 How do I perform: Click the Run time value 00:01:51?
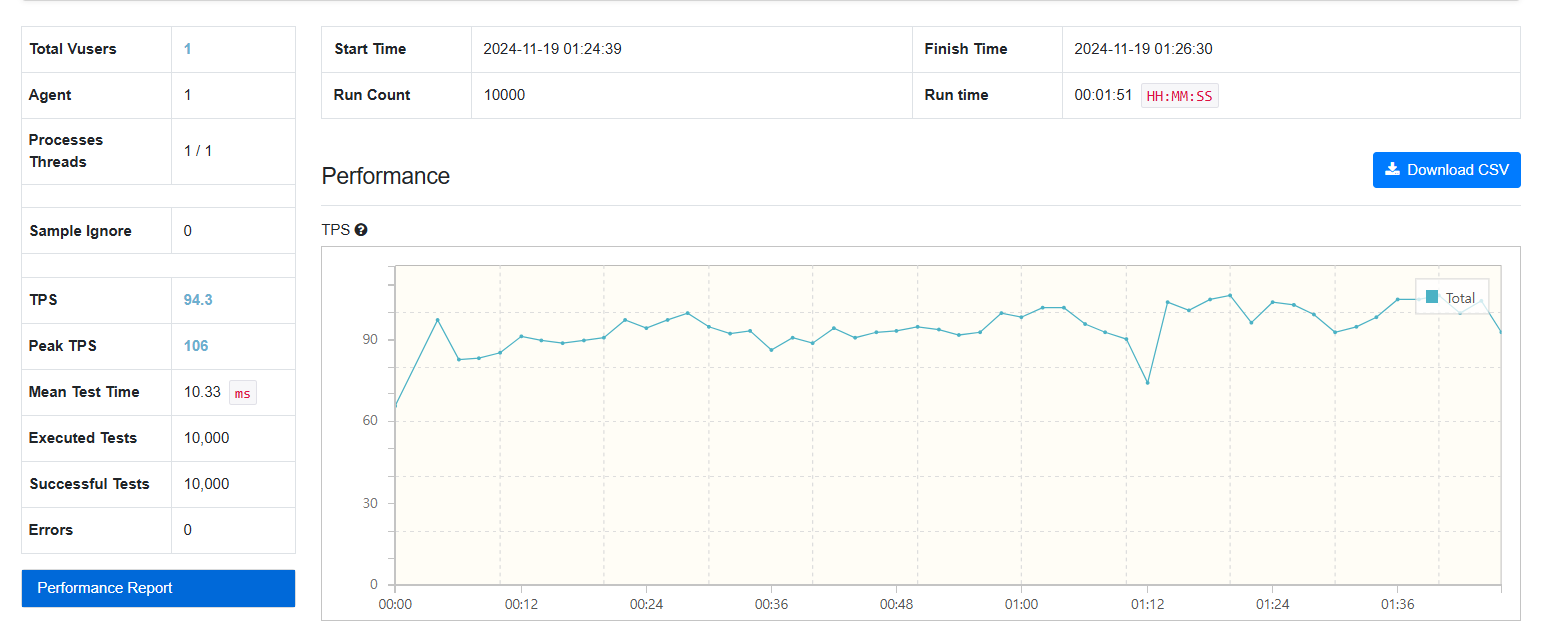[x=1103, y=95]
